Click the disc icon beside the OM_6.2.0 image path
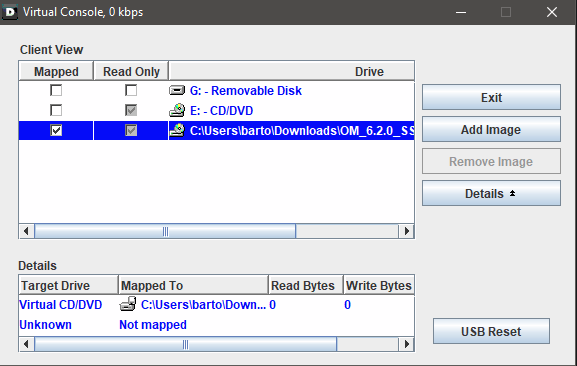 [177, 130]
